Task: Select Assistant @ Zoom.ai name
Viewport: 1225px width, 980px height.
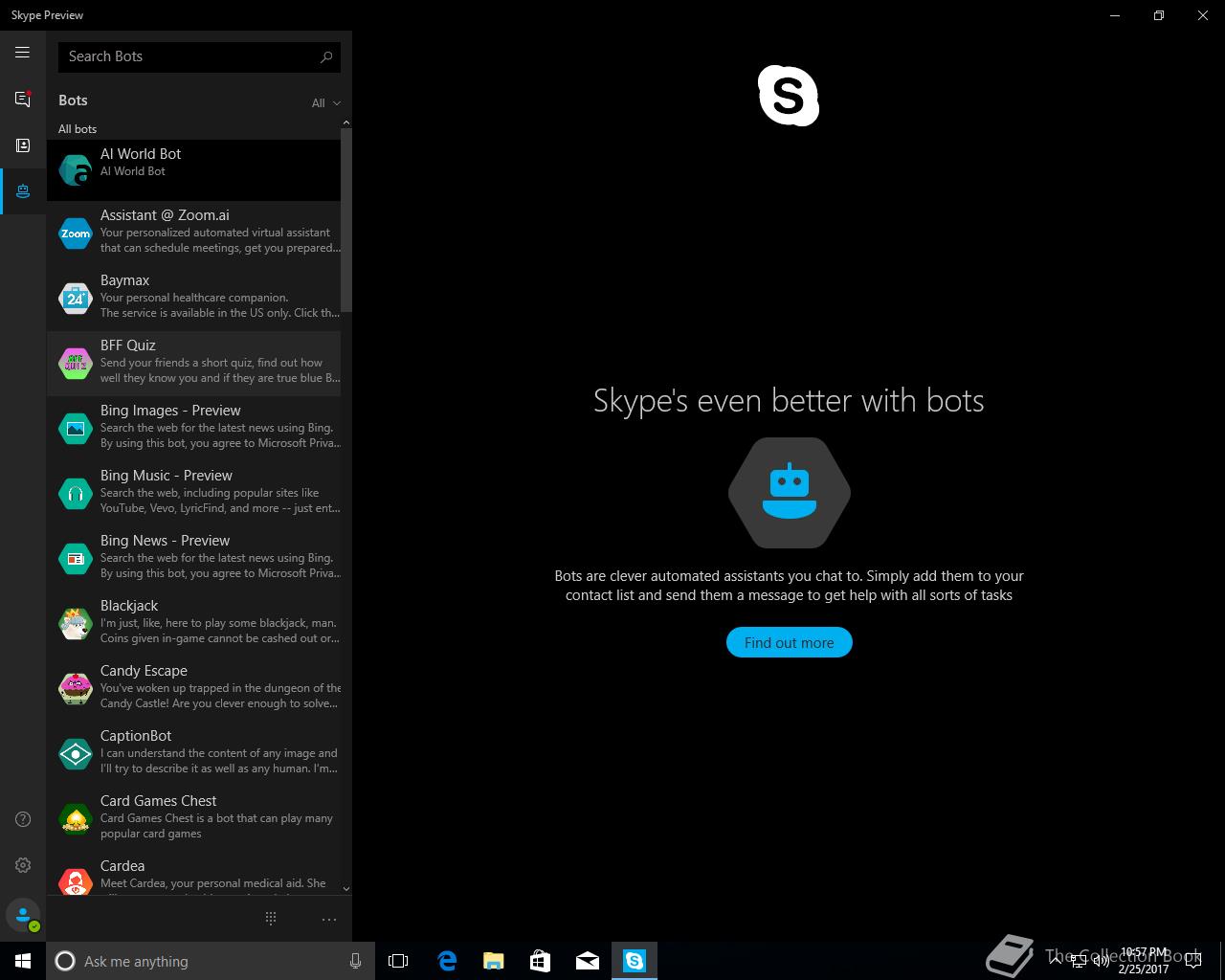Action: point(165,214)
